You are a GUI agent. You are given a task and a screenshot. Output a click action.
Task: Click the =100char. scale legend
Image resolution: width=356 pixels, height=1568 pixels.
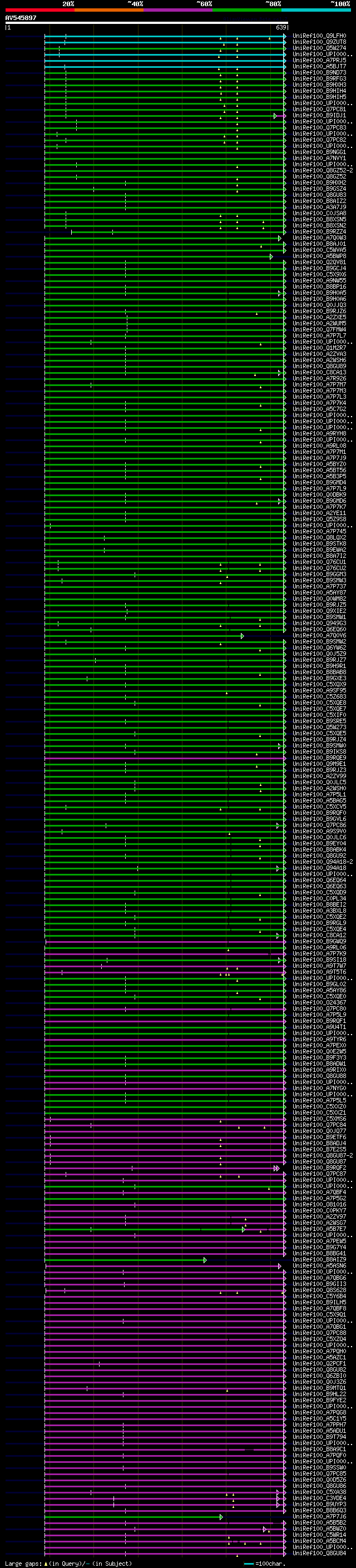coord(265,1563)
